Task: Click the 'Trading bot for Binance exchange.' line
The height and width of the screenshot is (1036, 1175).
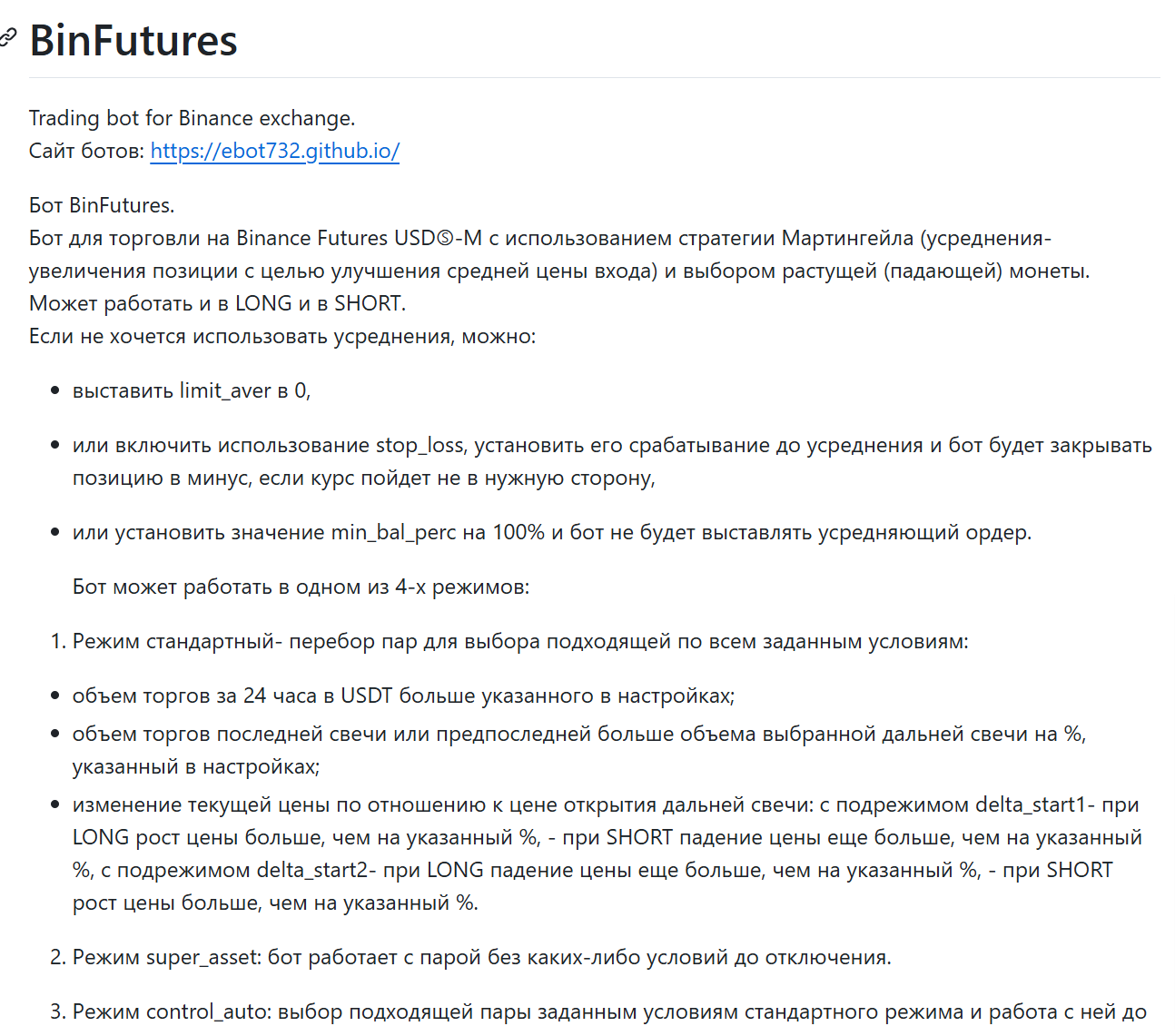Action: point(192,118)
